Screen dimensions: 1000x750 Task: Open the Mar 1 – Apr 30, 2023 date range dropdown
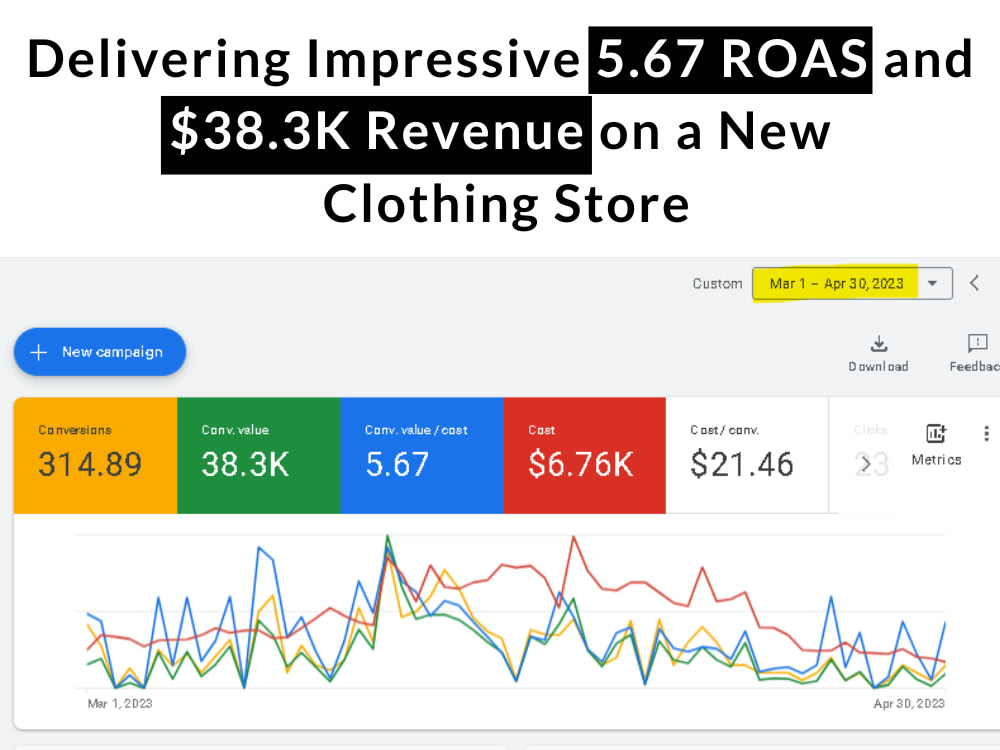coord(852,283)
